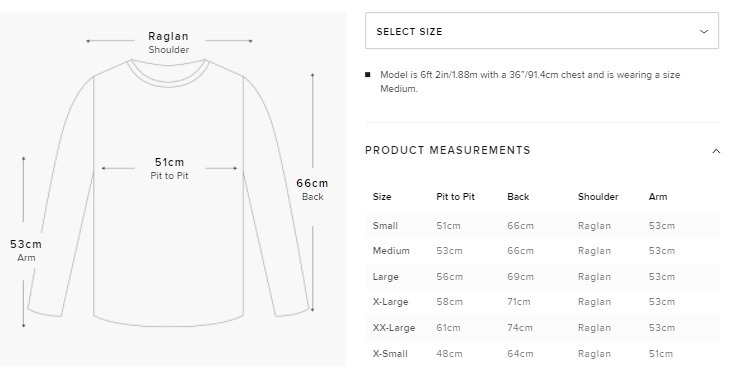The width and height of the screenshot is (730, 371).
Task: Click the Medium size row
Action: click(x=542, y=251)
